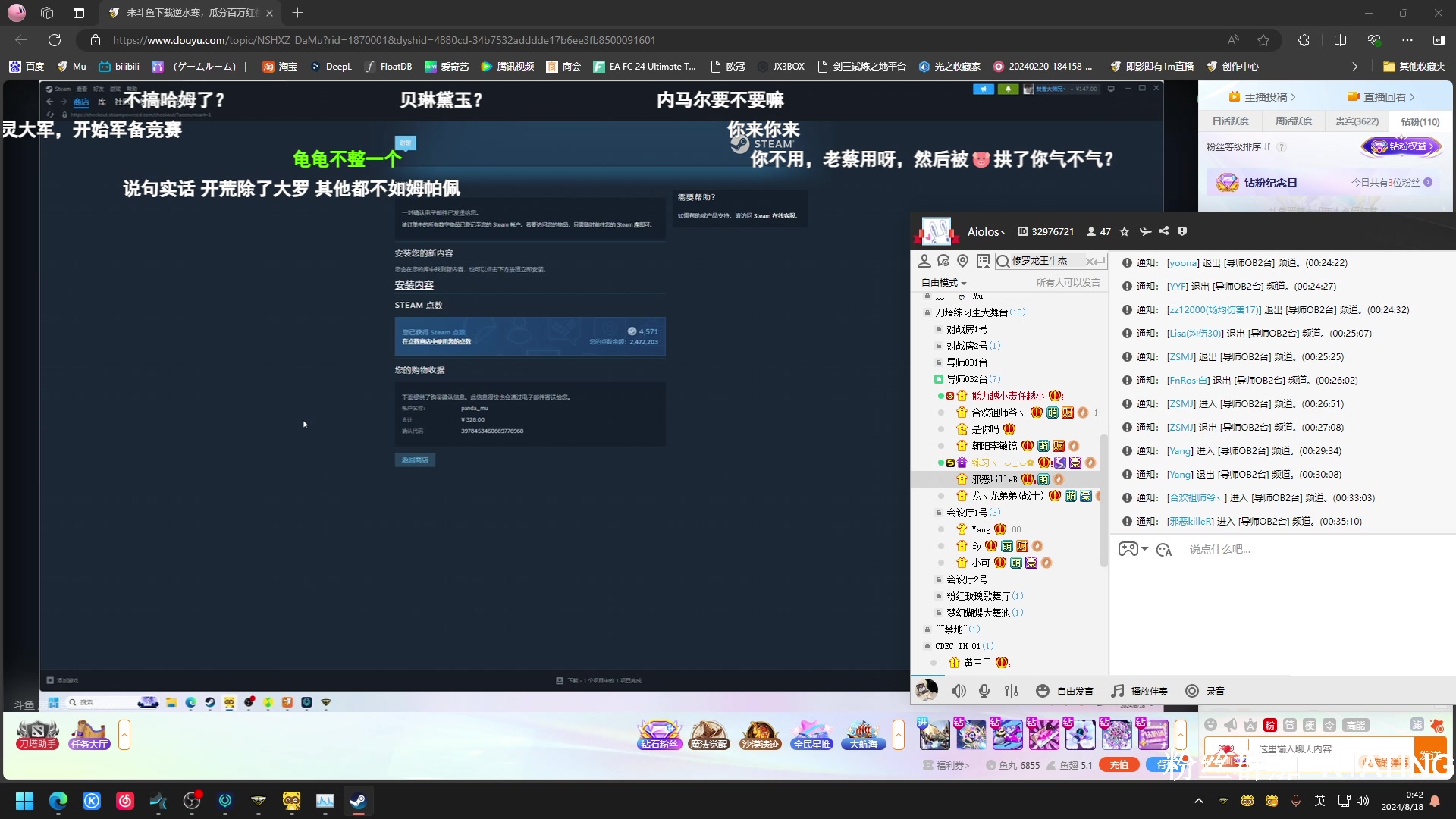
Task: Expand the gift list arrow
Action: pos(1181,735)
